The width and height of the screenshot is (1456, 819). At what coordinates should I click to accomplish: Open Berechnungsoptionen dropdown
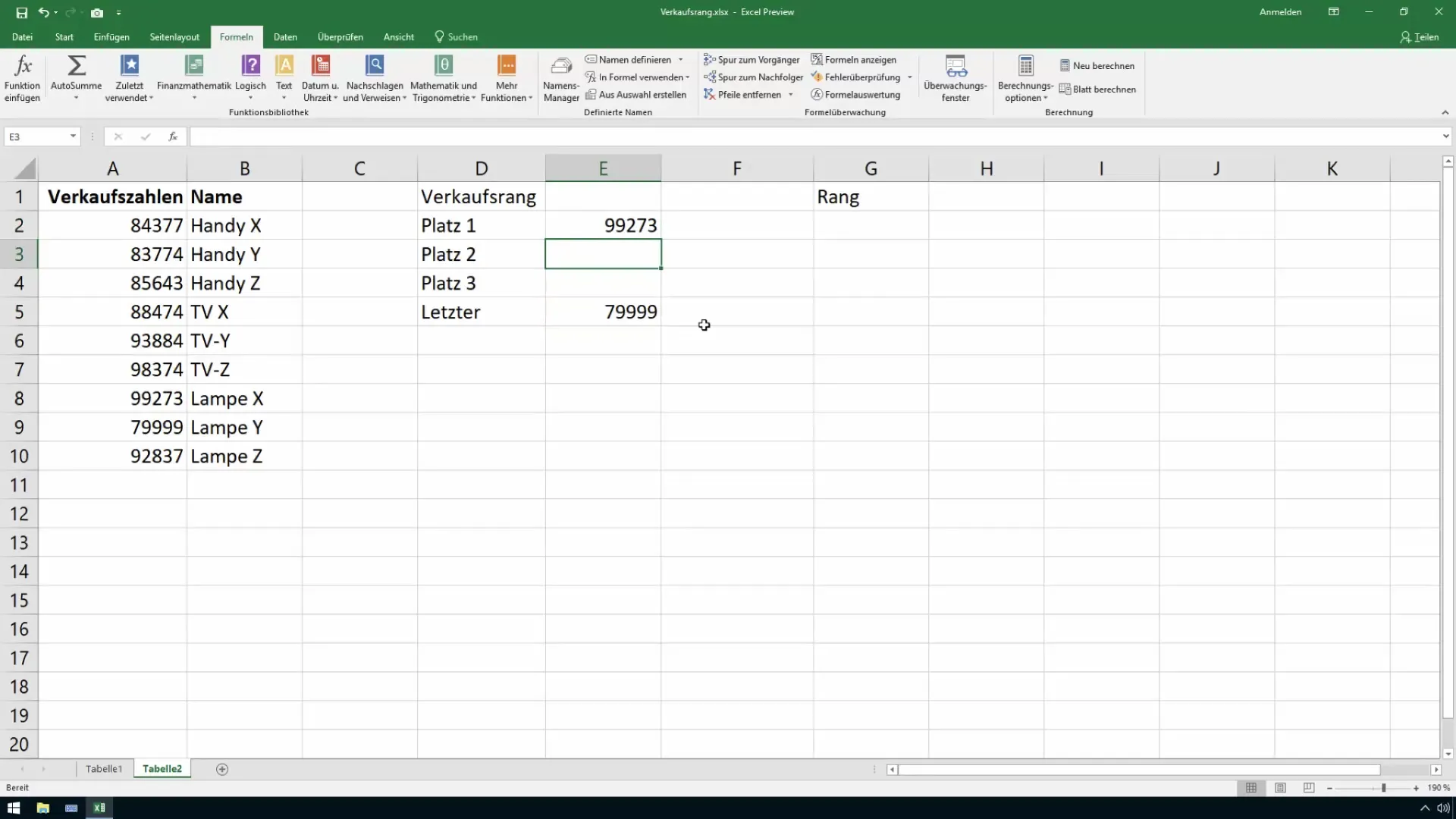coord(1025,78)
